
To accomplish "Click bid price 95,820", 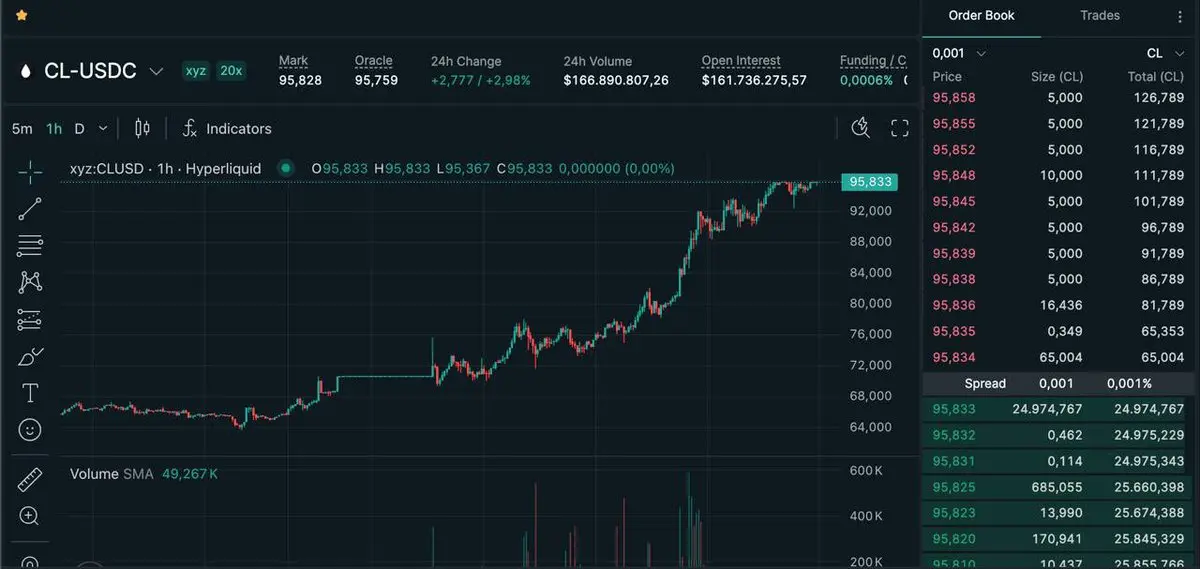I will pyautogui.click(x=953, y=539).
